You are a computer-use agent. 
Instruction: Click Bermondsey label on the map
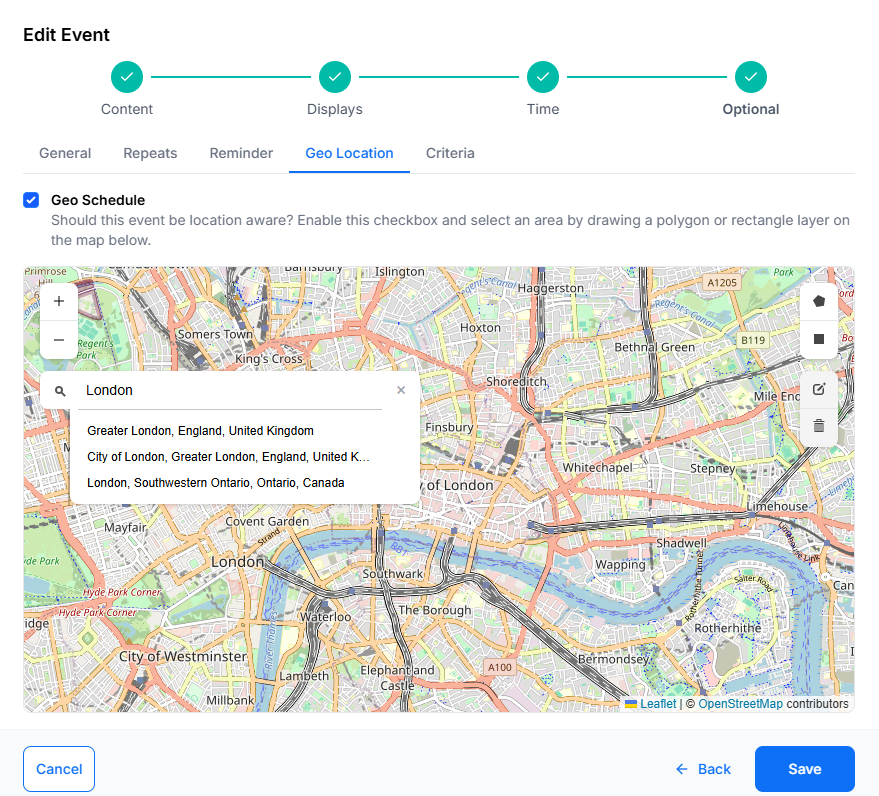pyautogui.click(x=613, y=659)
